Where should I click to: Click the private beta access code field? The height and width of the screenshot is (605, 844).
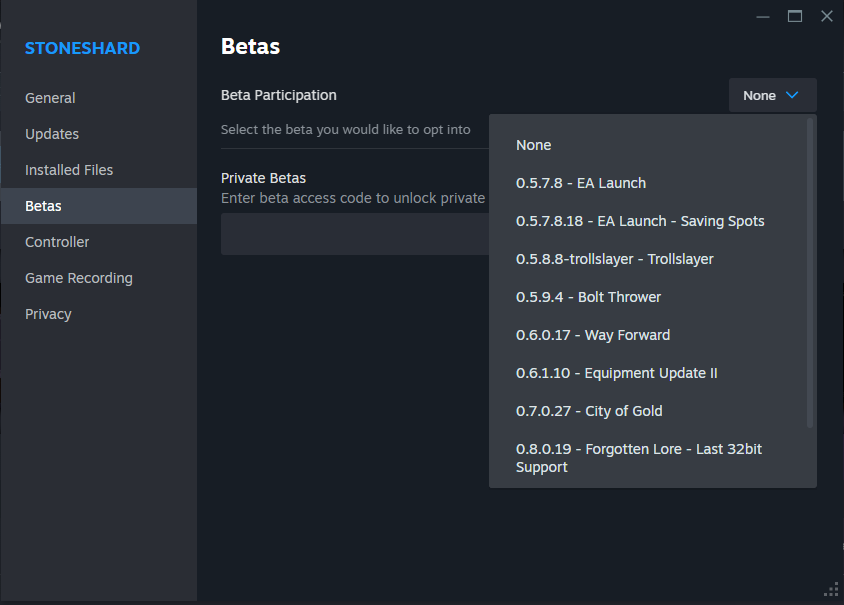pyautogui.click(x=355, y=234)
